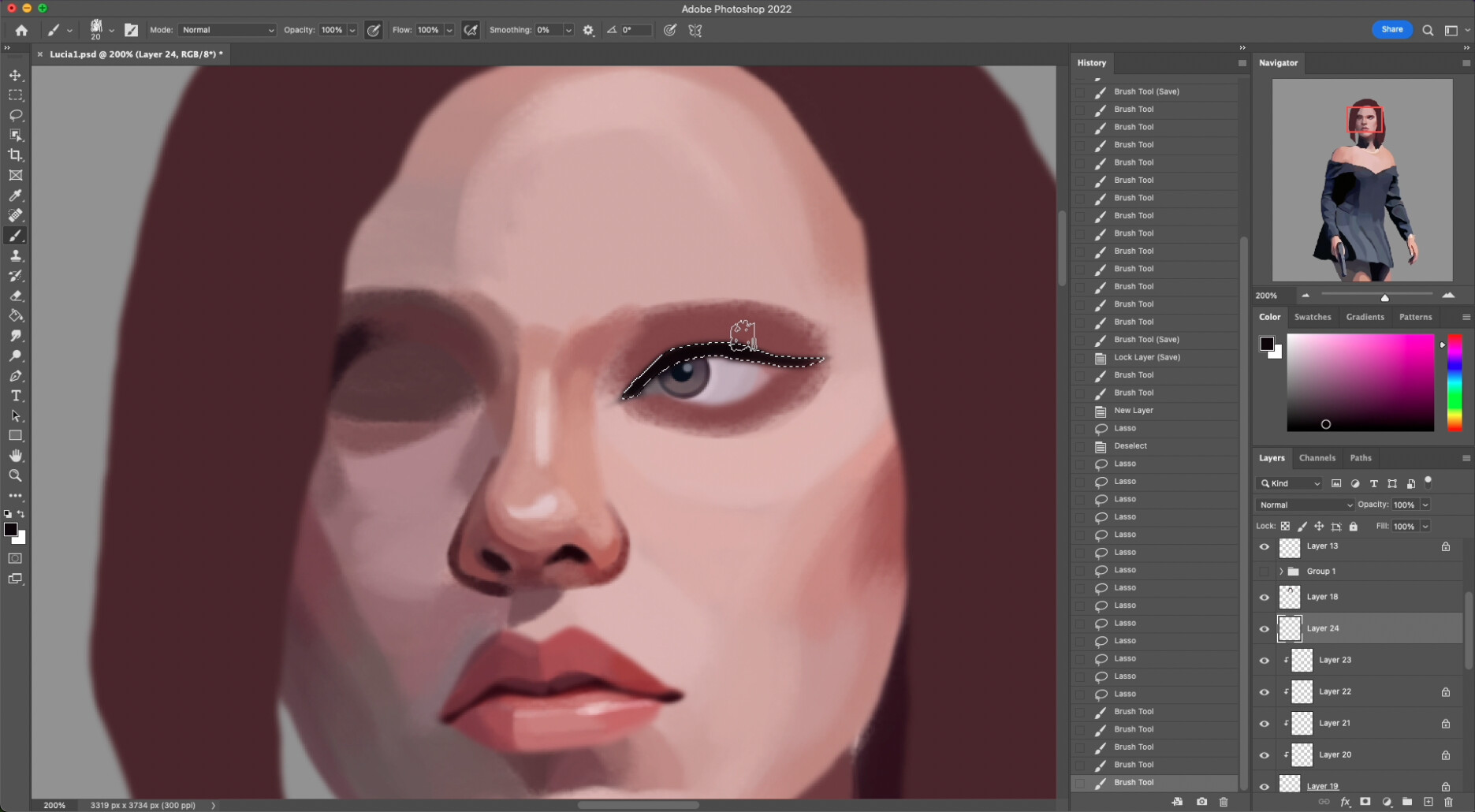Select the Crop tool
Viewport: 1475px width, 812px height.
[16, 155]
